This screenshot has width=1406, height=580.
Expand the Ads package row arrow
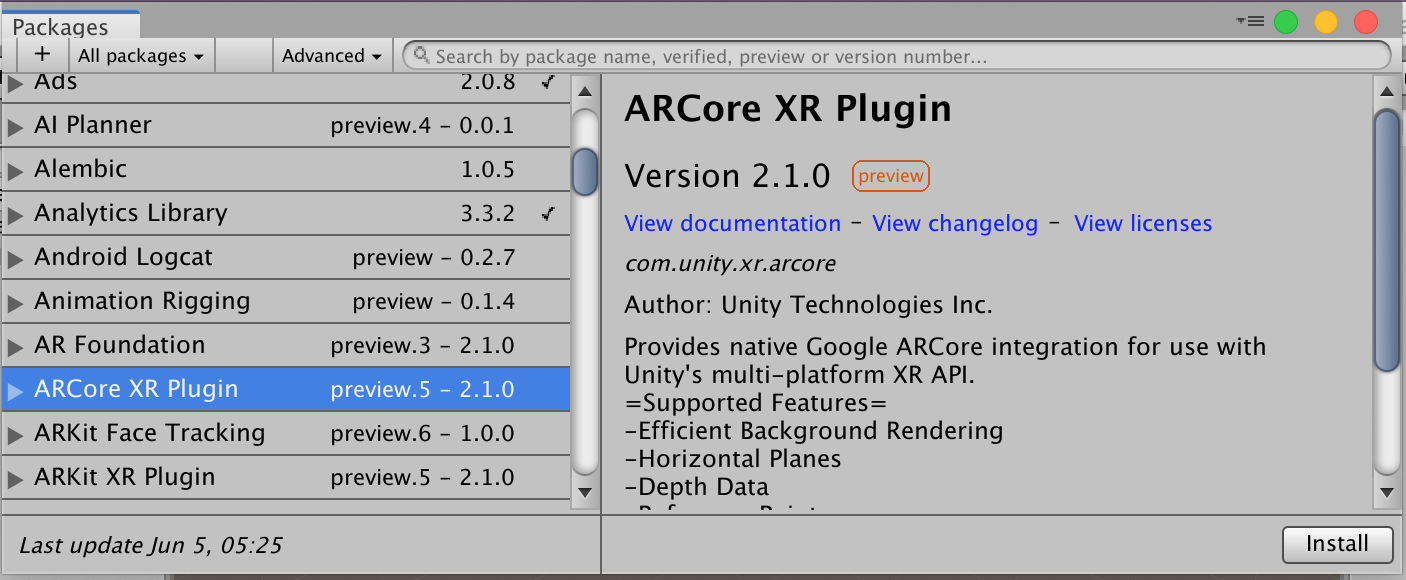pos(15,84)
